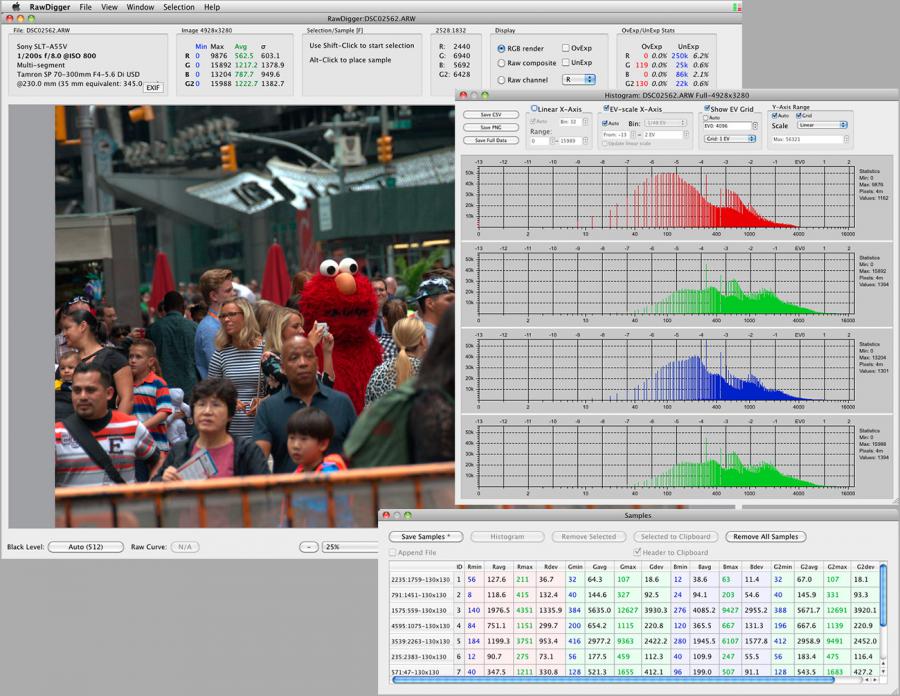This screenshot has width=900, height=696.
Task: Click the zoom out minus button
Action: (x=309, y=547)
